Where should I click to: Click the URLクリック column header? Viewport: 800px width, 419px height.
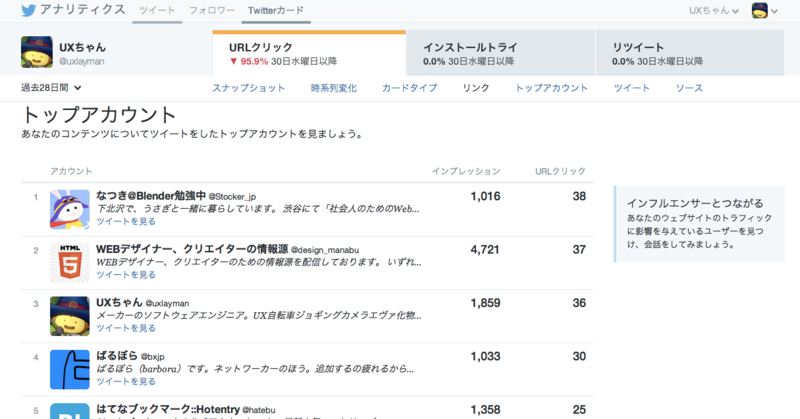click(560, 171)
